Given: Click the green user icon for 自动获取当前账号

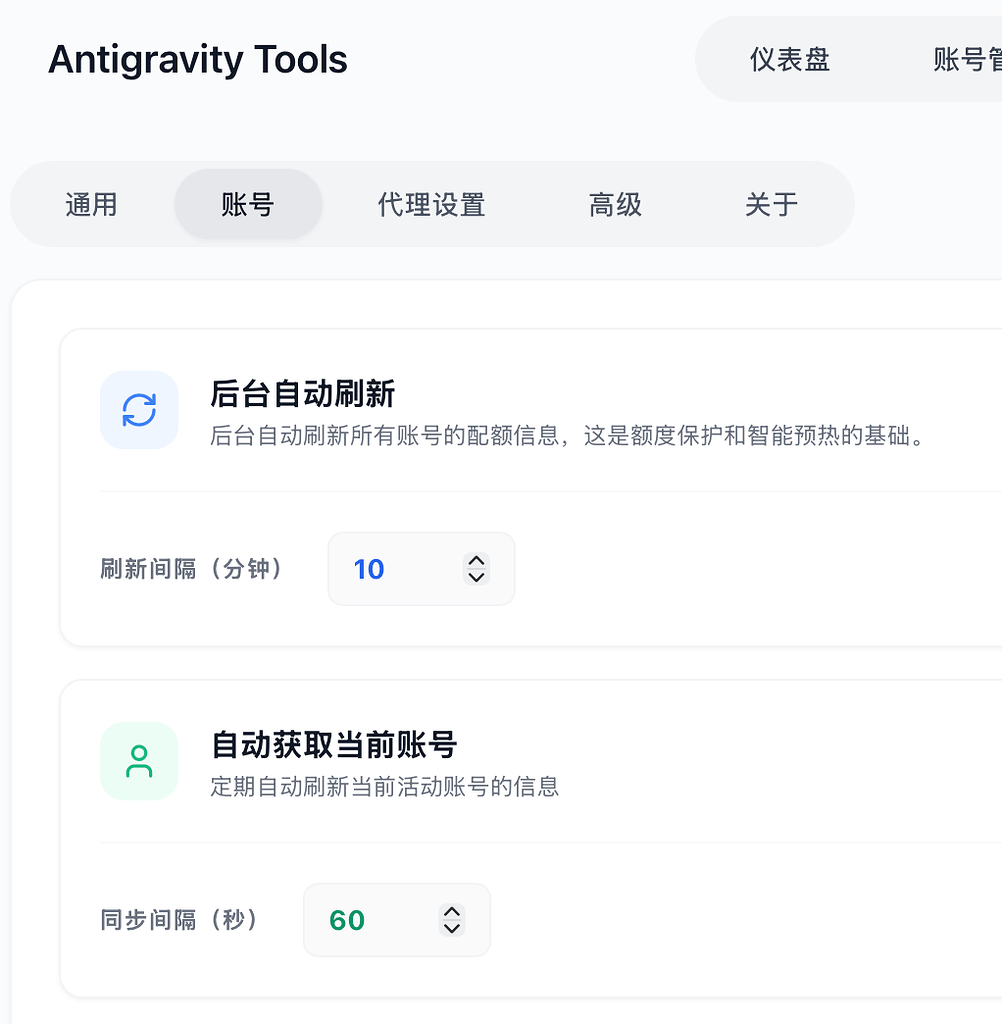Looking at the screenshot, I should pyautogui.click(x=139, y=761).
